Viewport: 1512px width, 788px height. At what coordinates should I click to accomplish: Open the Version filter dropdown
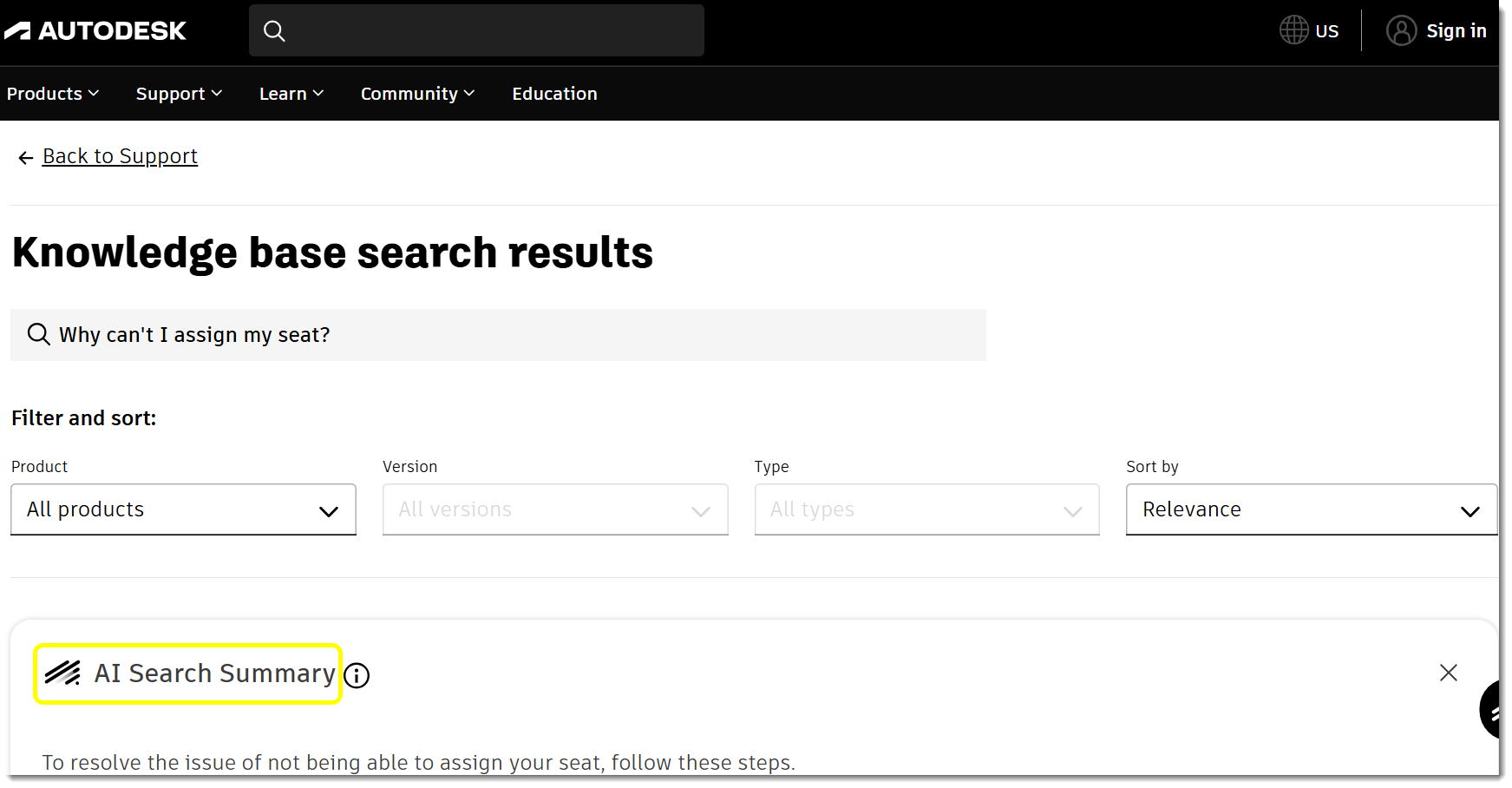pos(555,509)
